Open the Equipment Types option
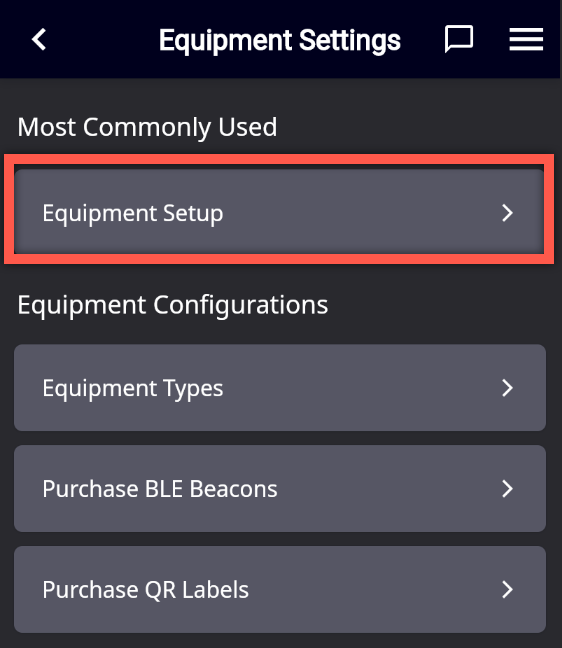 click(280, 388)
